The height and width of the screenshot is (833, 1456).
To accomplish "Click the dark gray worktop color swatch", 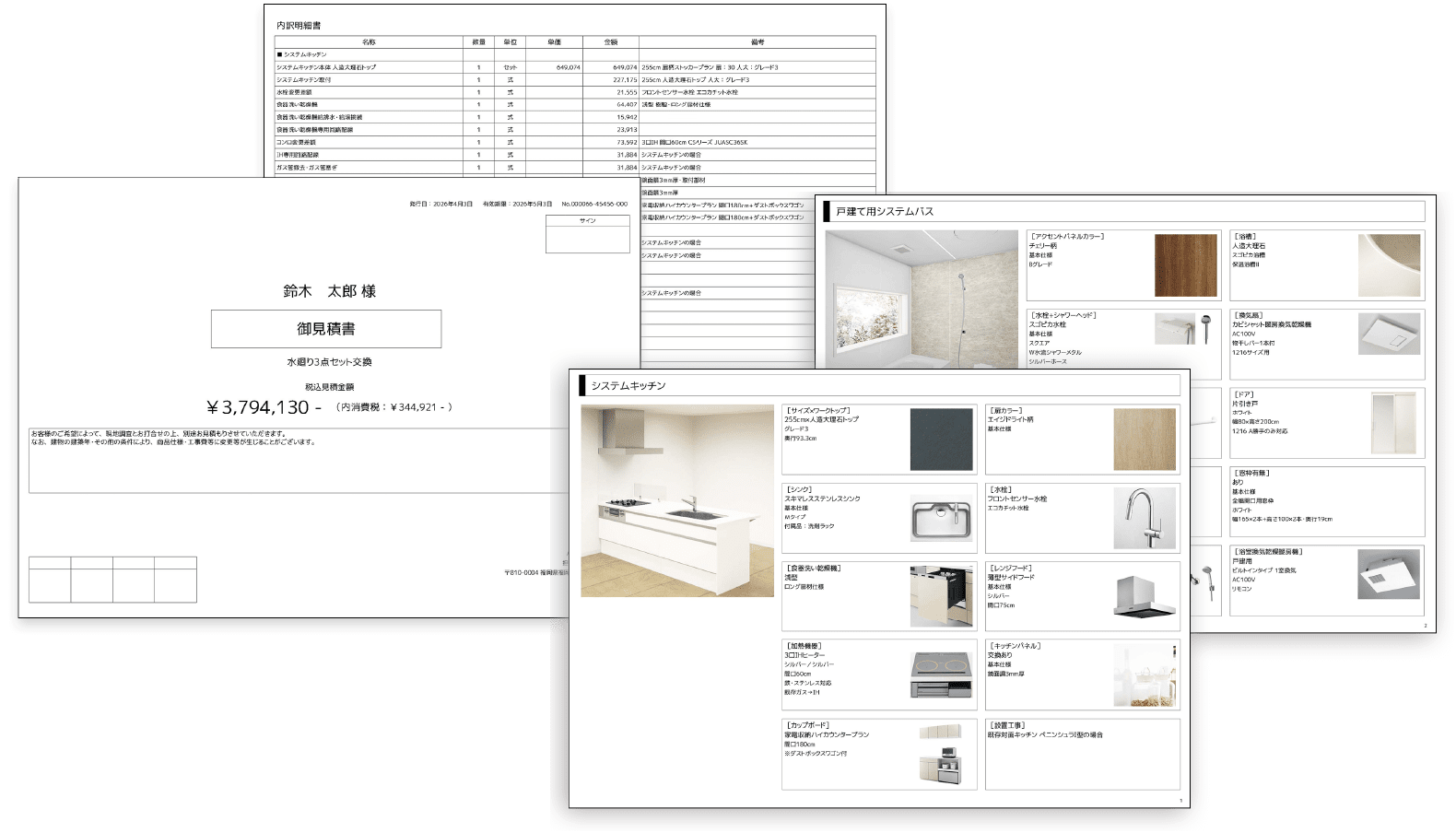I will point(942,440).
